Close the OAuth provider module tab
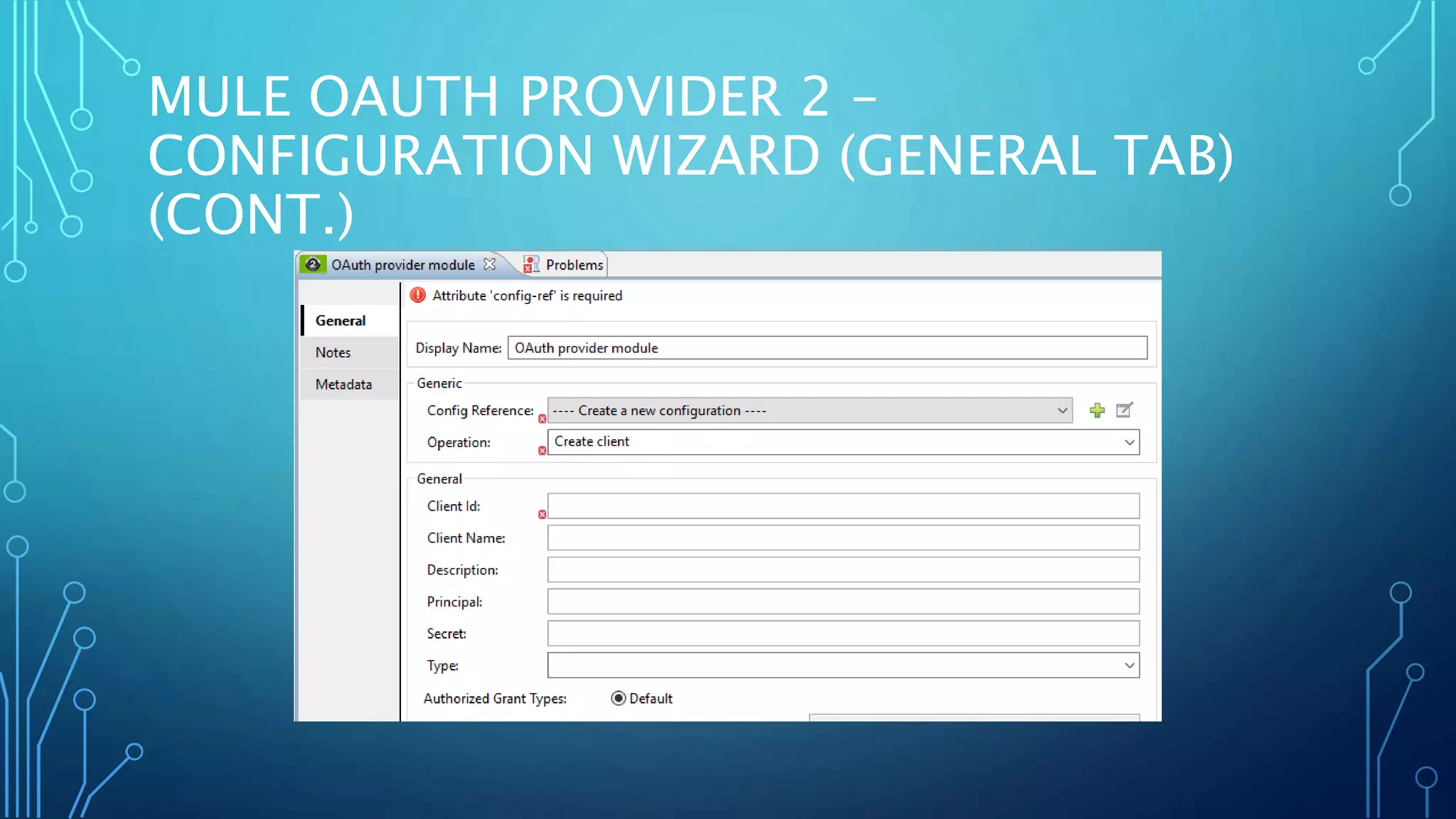 tap(489, 264)
